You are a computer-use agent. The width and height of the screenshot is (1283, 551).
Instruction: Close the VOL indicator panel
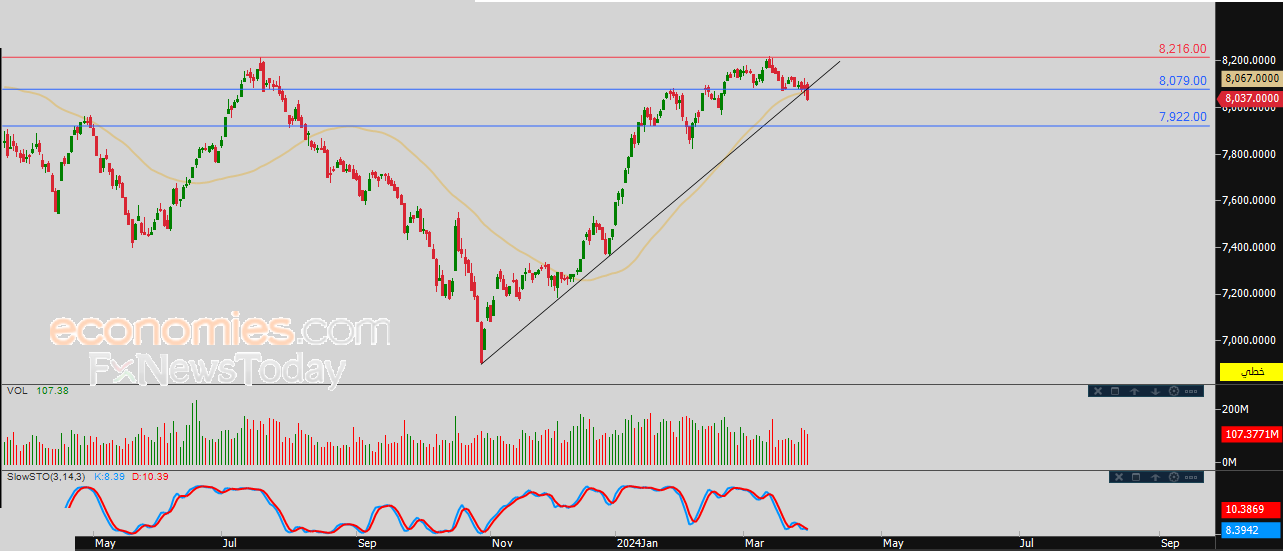point(1098,391)
